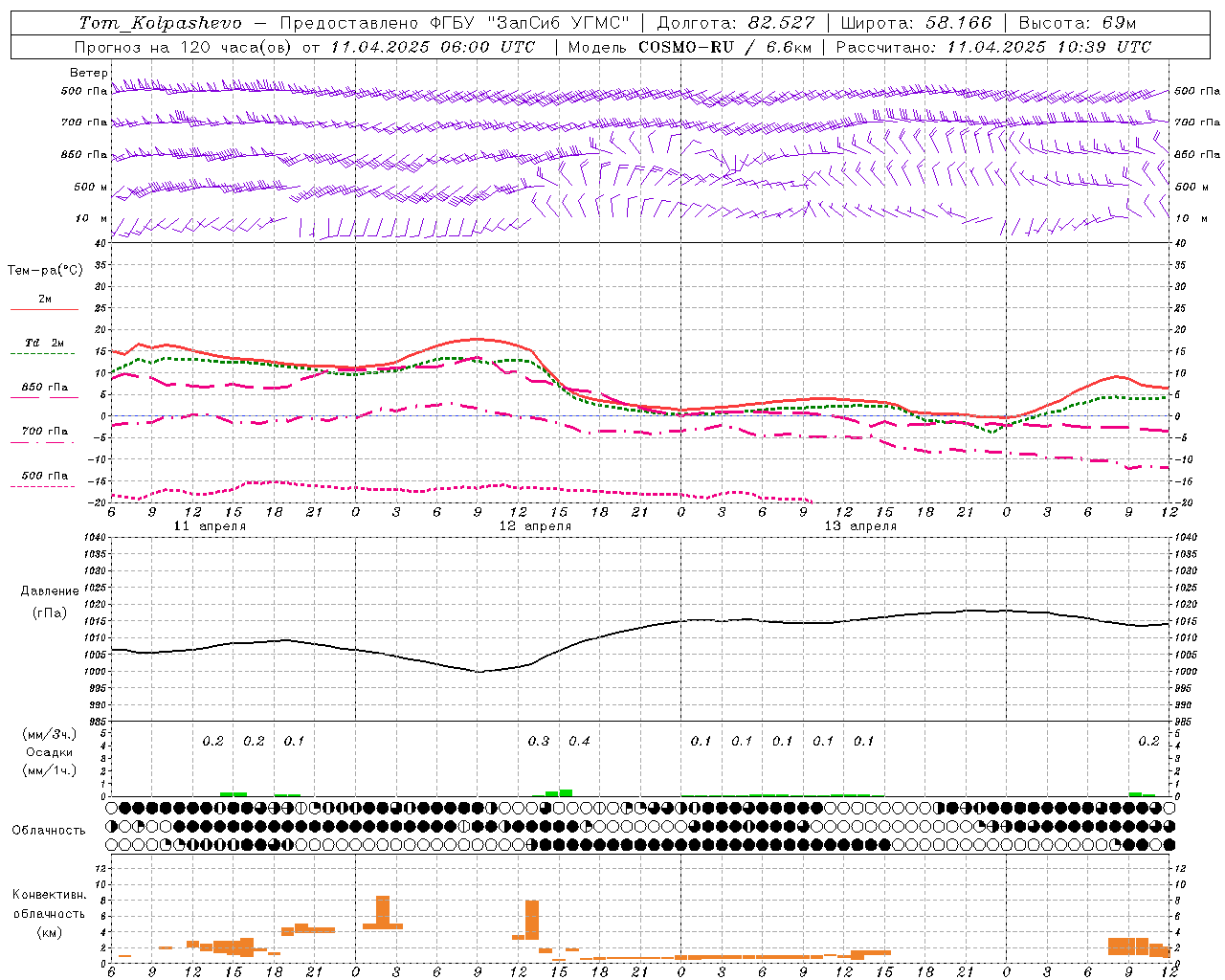Click the 700 гПа label in temperature legend
Image resolution: width=1225 pixels, height=980 pixels.
[45, 432]
